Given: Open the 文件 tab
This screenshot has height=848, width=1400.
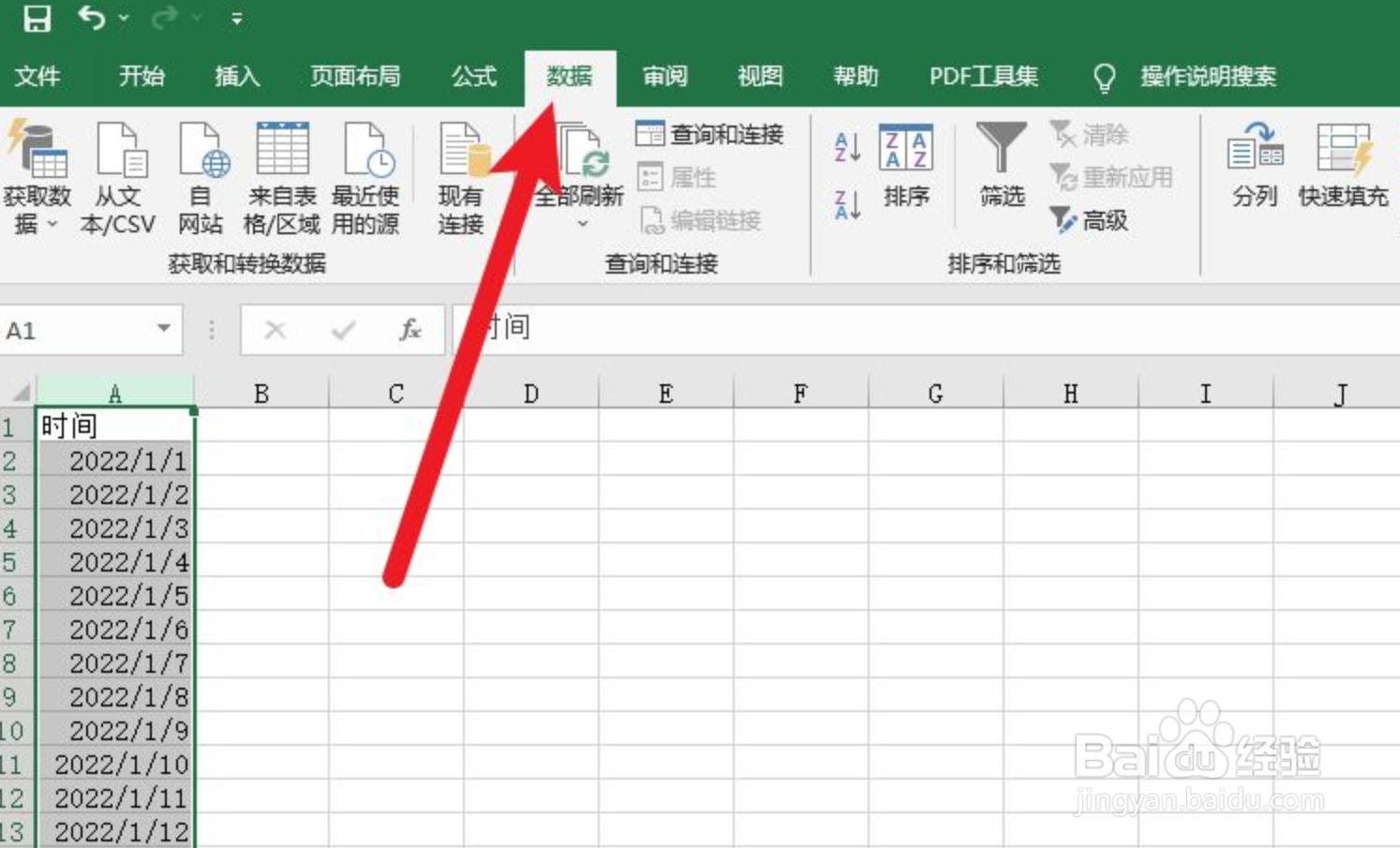Looking at the screenshot, I should (x=38, y=76).
